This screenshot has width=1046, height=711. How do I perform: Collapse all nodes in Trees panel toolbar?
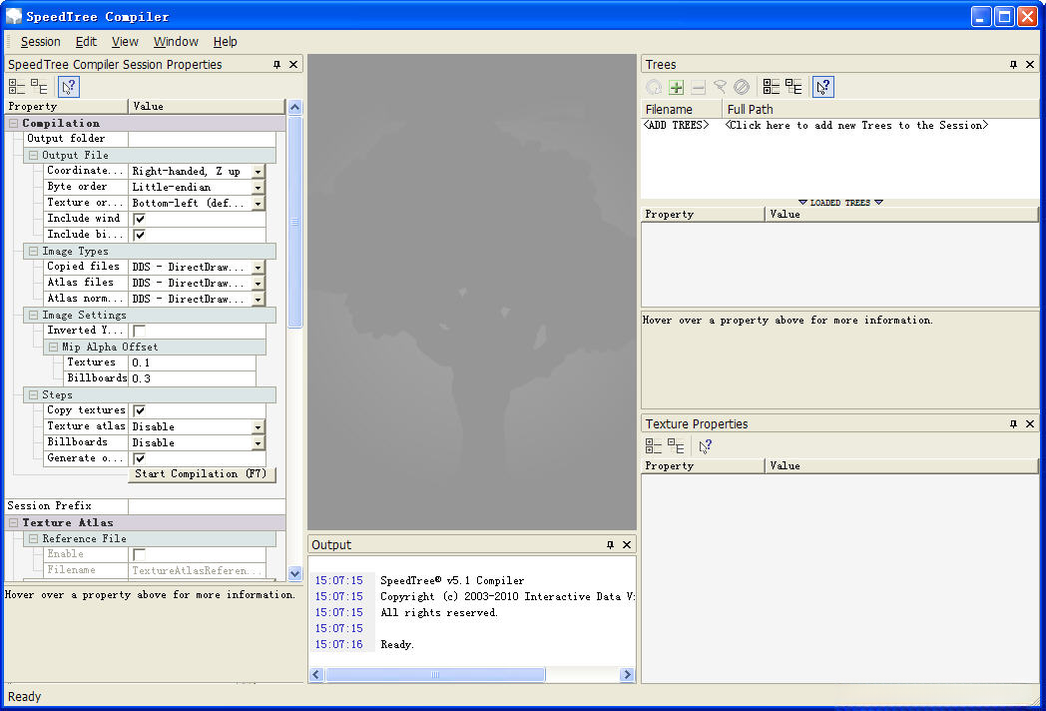coord(771,87)
